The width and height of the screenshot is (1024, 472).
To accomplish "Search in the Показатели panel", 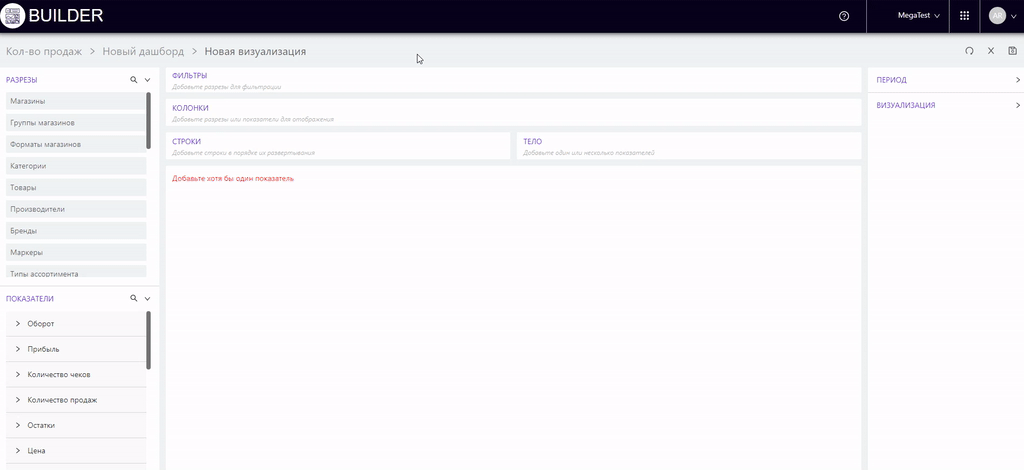I will pos(133,298).
